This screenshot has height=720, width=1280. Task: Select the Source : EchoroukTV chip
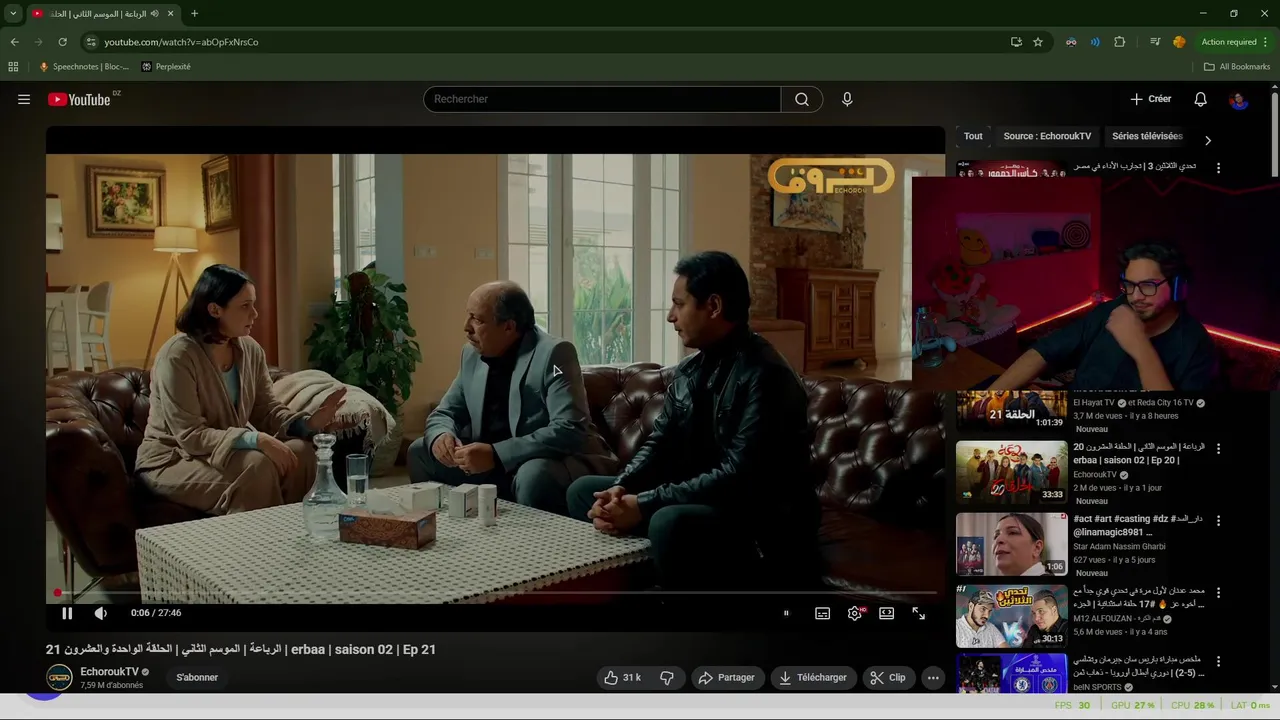(1047, 136)
